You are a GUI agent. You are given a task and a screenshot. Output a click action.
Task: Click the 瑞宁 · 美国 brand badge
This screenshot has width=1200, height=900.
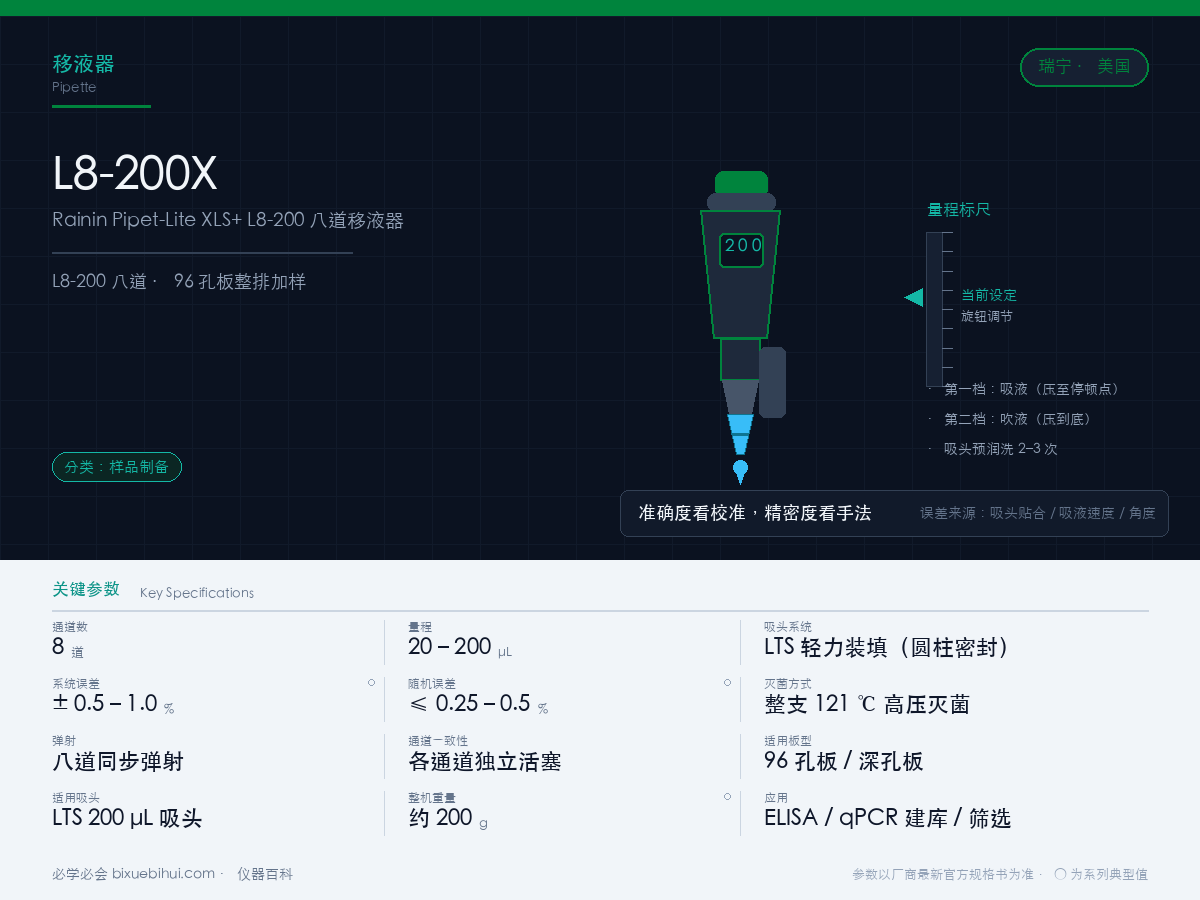point(1084,67)
